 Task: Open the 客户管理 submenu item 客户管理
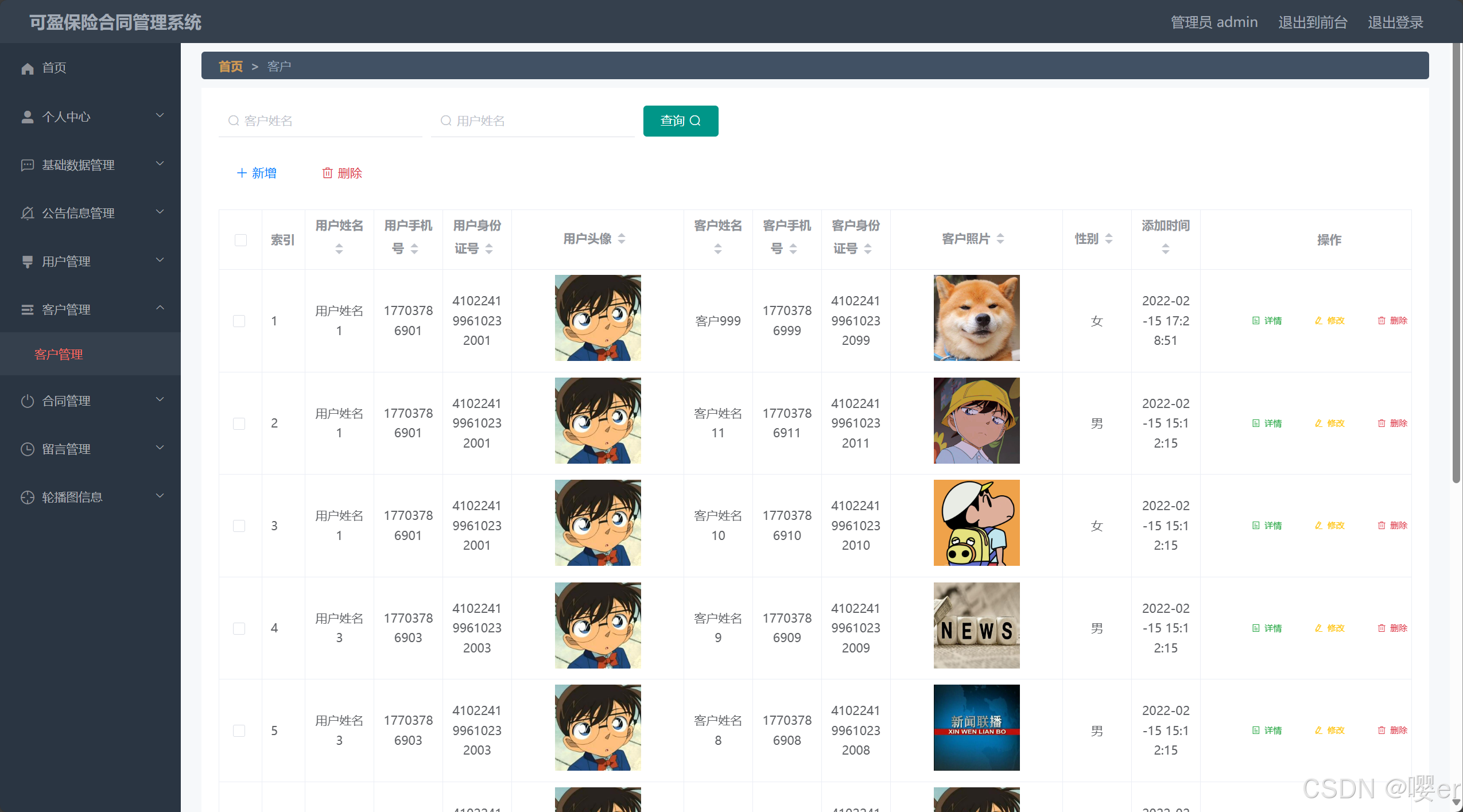[x=58, y=354]
